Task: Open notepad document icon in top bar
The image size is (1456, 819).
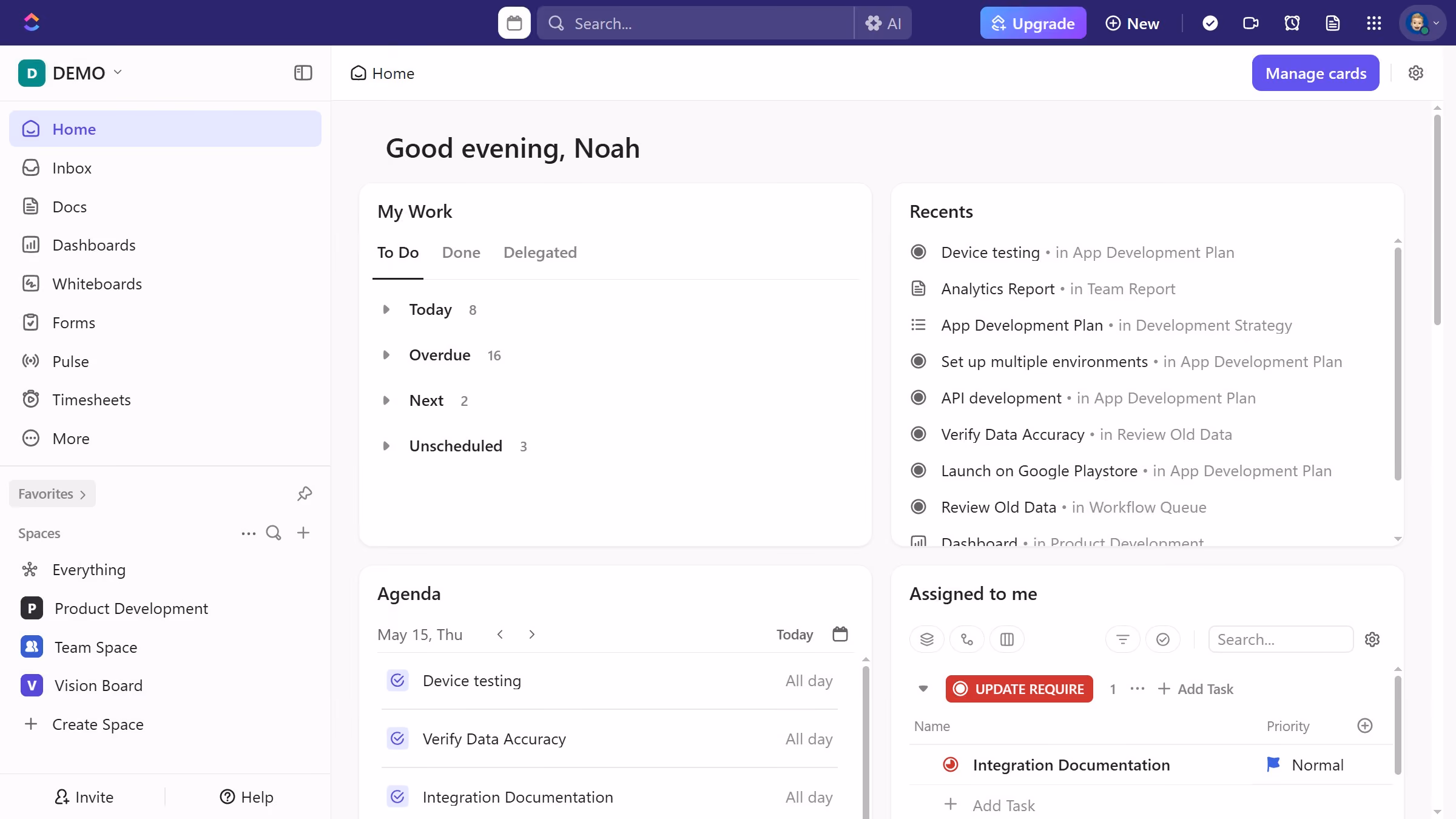Action: (x=1332, y=23)
